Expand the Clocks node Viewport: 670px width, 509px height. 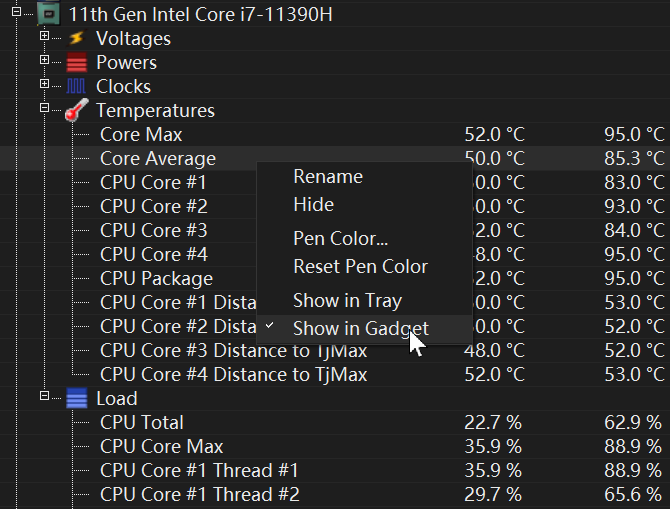coord(44,83)
